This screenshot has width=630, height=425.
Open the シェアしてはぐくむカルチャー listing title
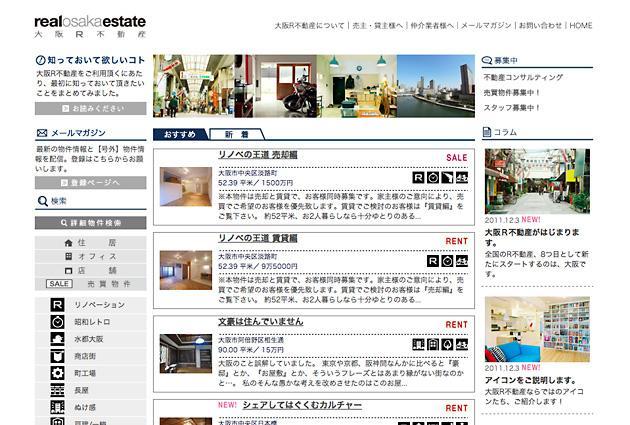302,405
